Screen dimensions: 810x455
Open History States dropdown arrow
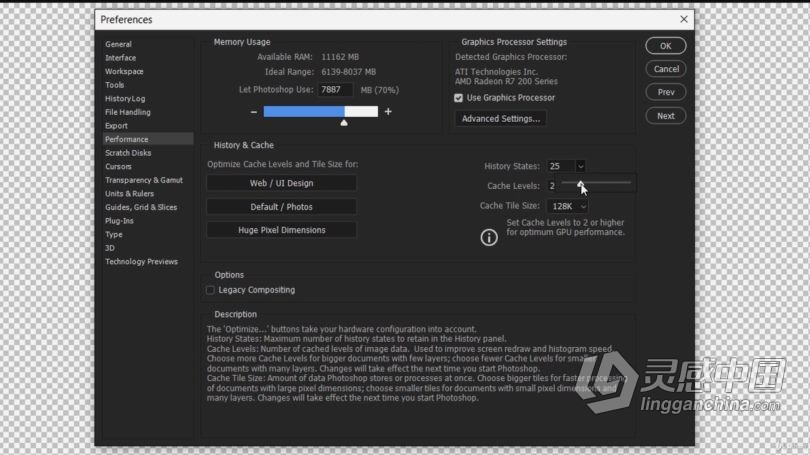coord(581,166)
